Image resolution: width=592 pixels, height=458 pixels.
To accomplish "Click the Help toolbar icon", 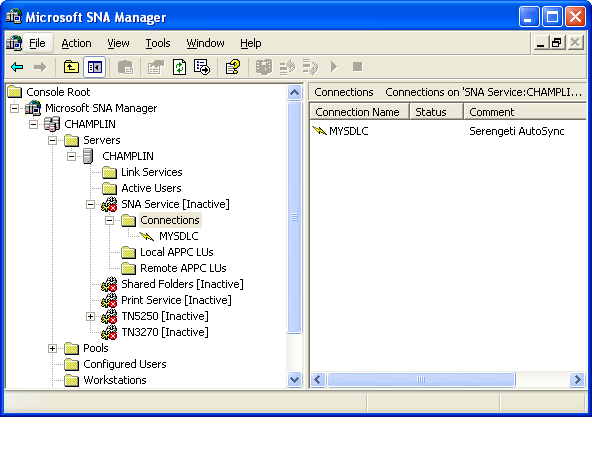I will [233, 67].
